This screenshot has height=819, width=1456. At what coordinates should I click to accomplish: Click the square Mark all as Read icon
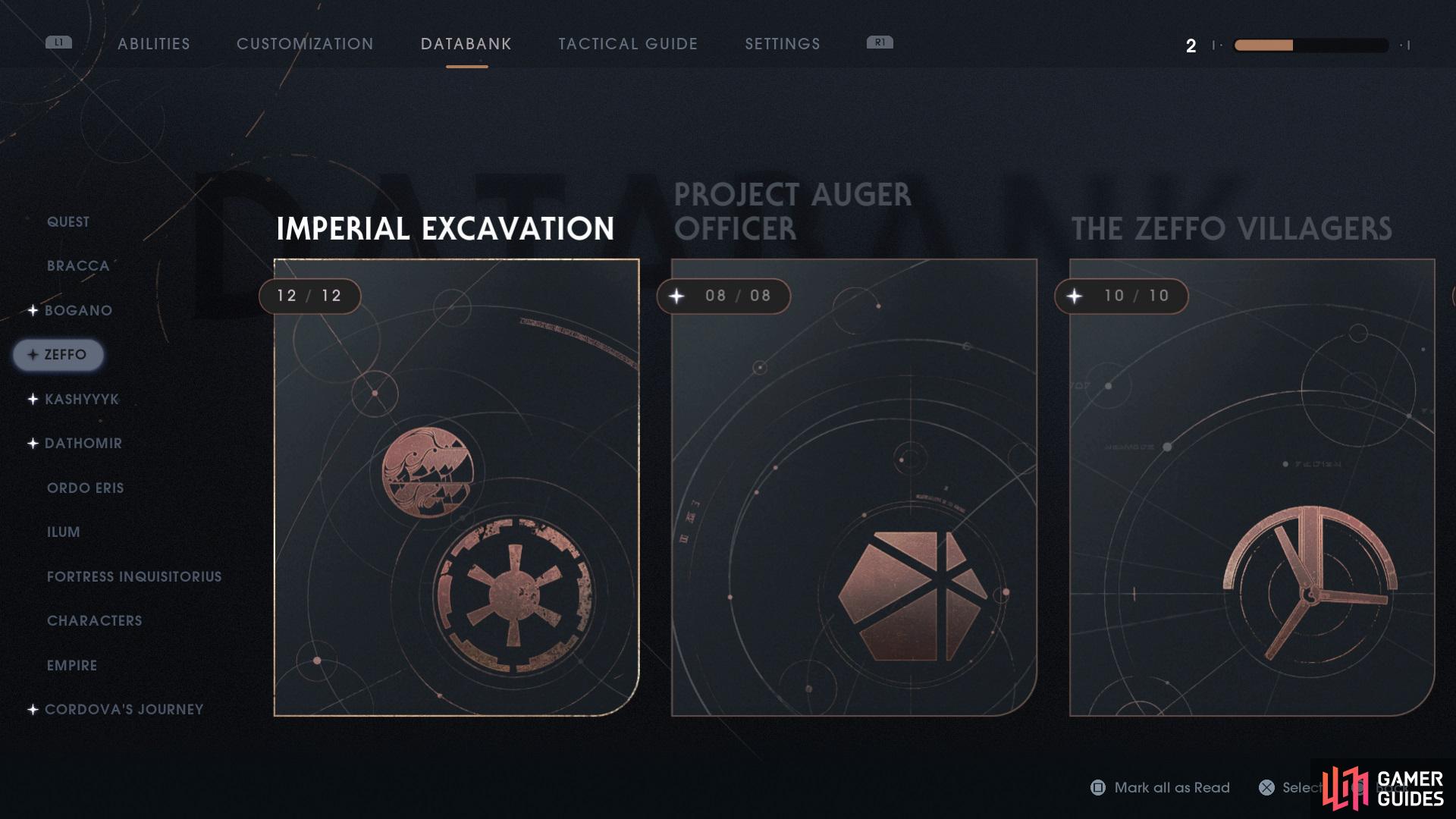[1097, 787]
